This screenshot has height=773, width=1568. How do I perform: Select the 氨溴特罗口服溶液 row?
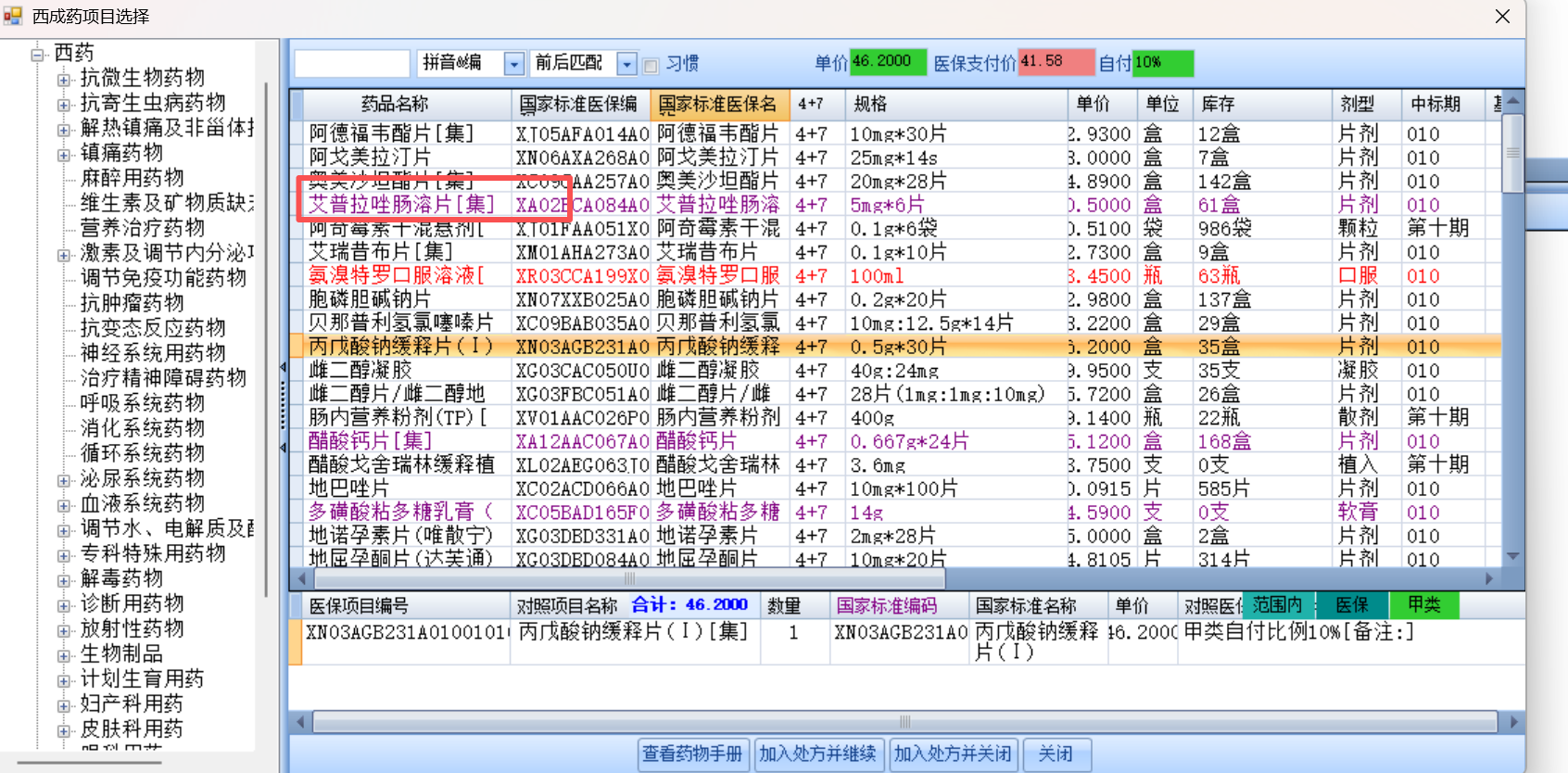pyautogui.click(x=894, y=275)
